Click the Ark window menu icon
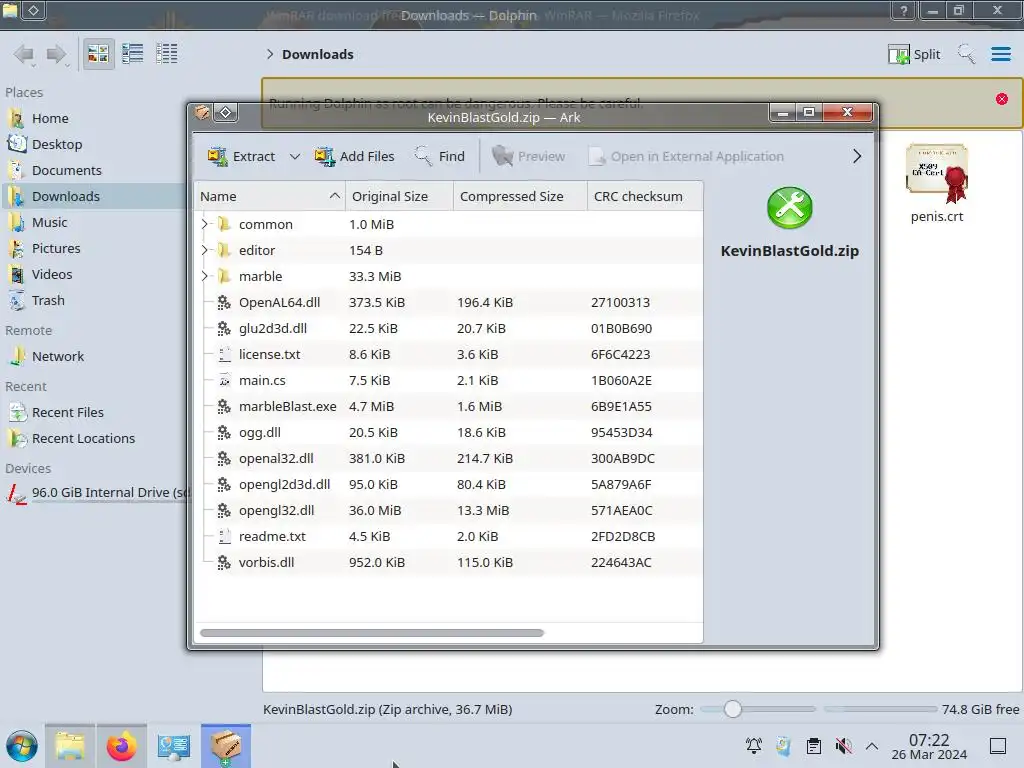Screen dimensions: 1024x768 pos(202,113)
